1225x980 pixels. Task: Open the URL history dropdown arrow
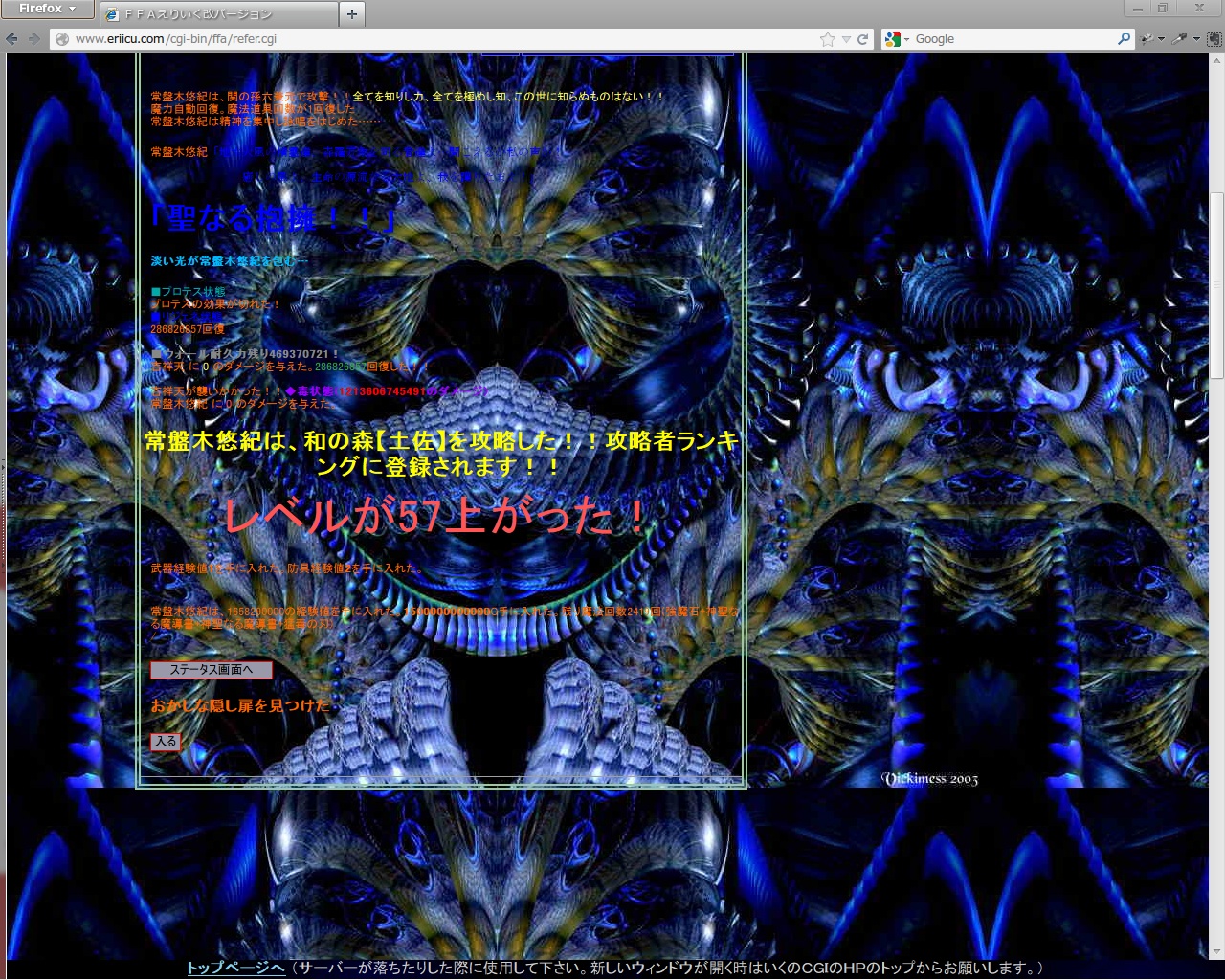point(846,39)
